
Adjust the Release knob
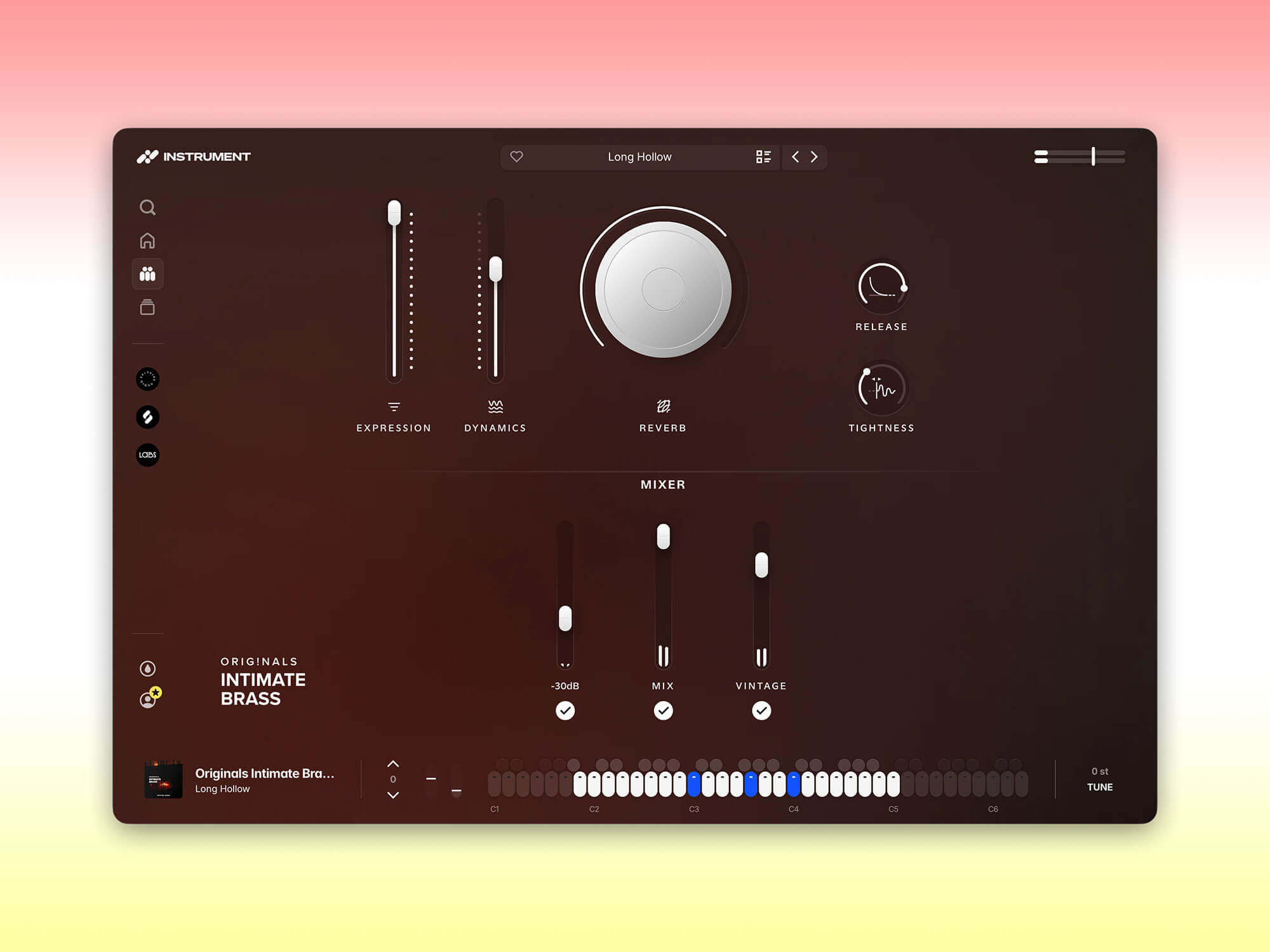pos(881,287)
